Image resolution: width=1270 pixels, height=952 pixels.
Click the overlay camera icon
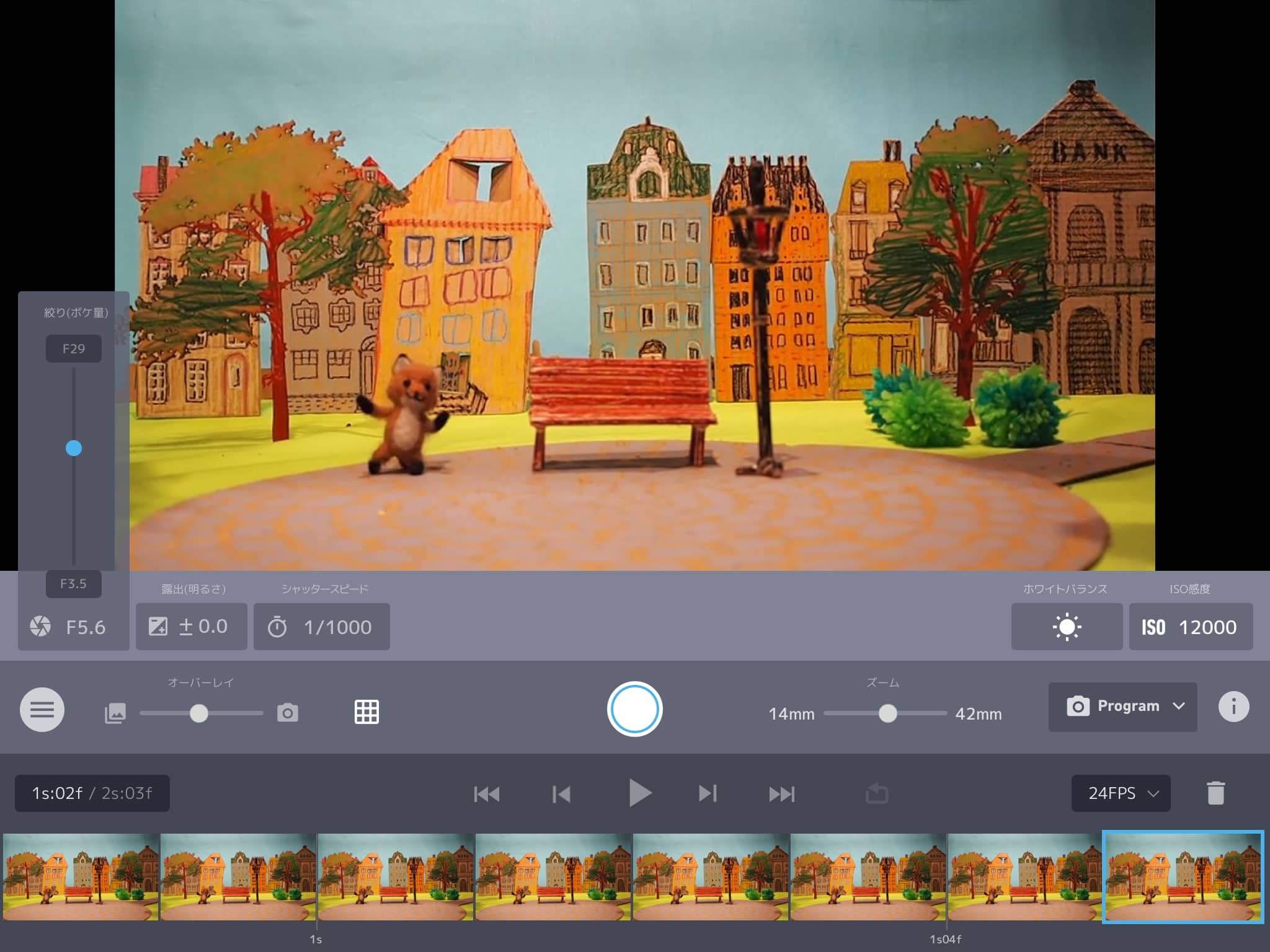click(287, 713)
